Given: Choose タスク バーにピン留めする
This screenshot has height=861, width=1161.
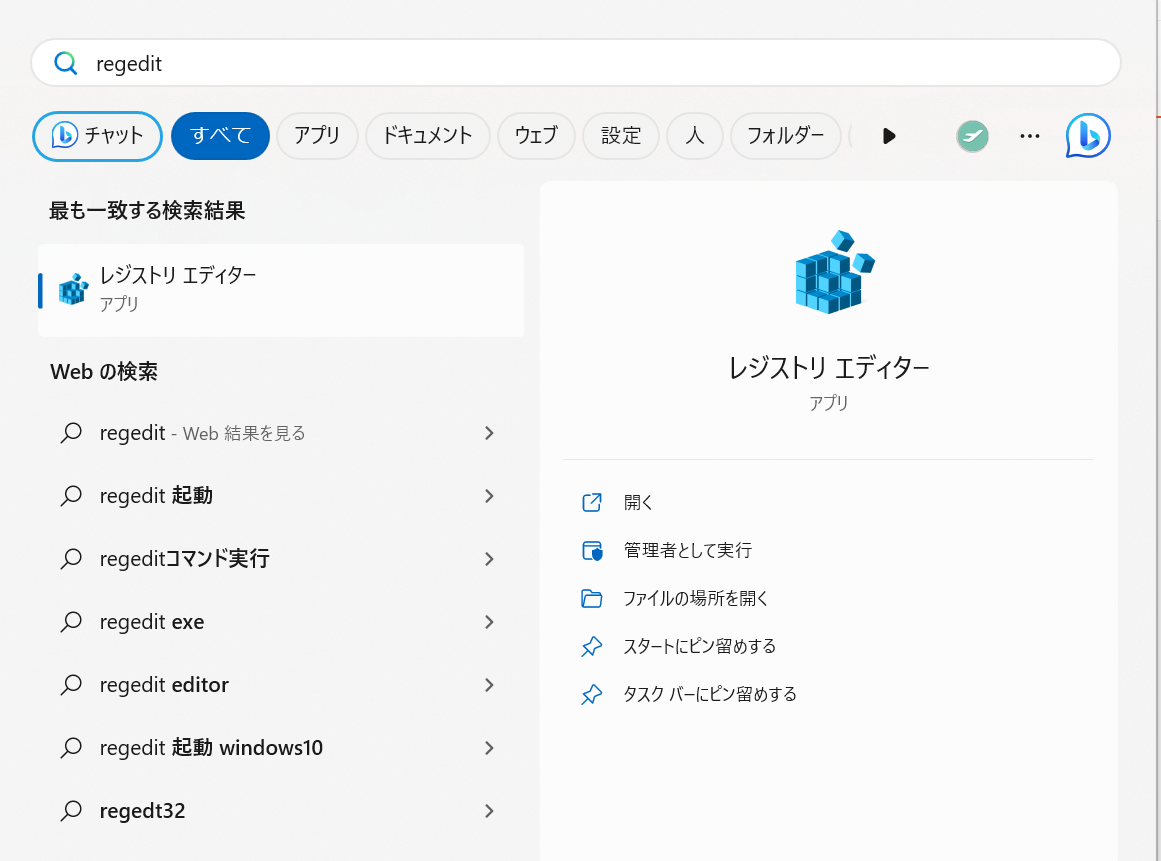Looking at the screenshot, I should point(710,694).
